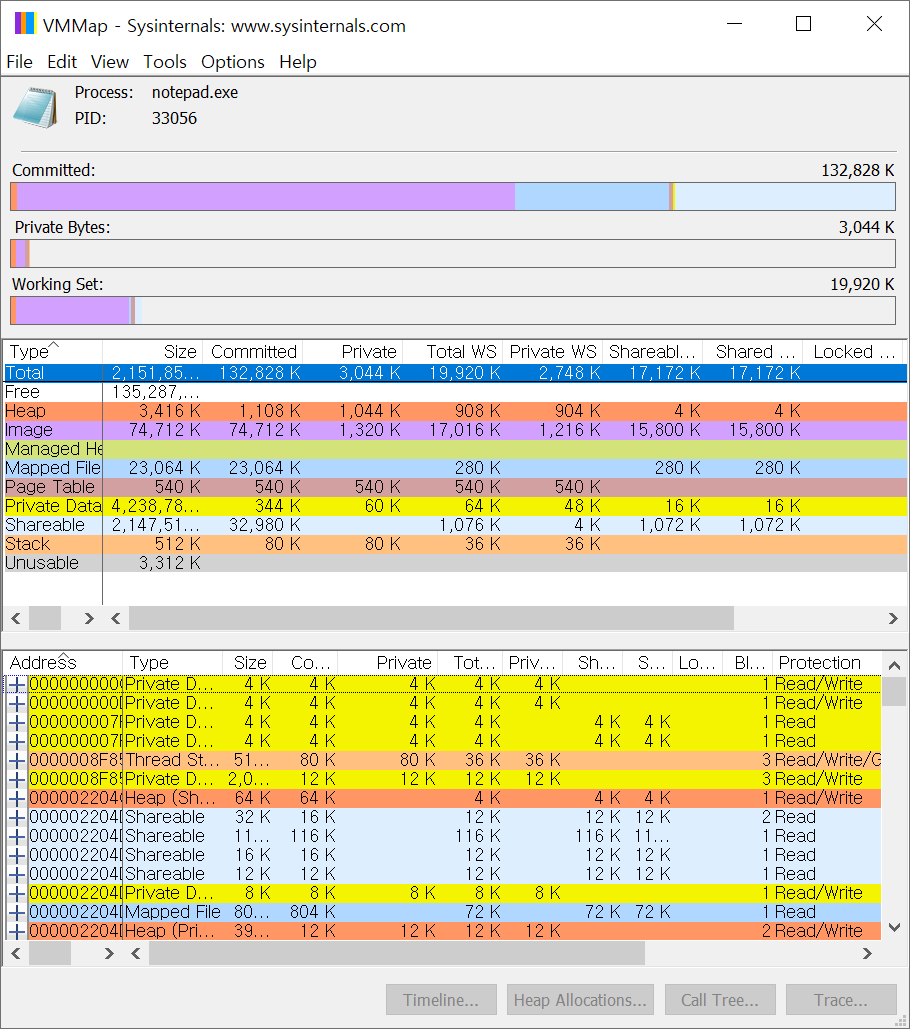Sort summary by Committed column header
Image resolution: width=910 pixels, height=1029 pixels.
pyautogui.click(x=253, y=352)
